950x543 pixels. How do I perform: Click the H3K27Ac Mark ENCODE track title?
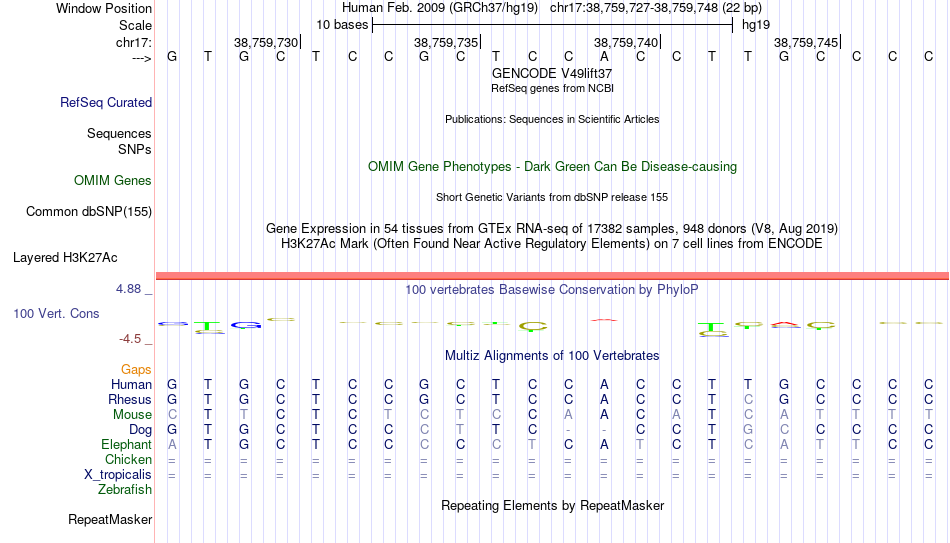[x=552, y=244]
